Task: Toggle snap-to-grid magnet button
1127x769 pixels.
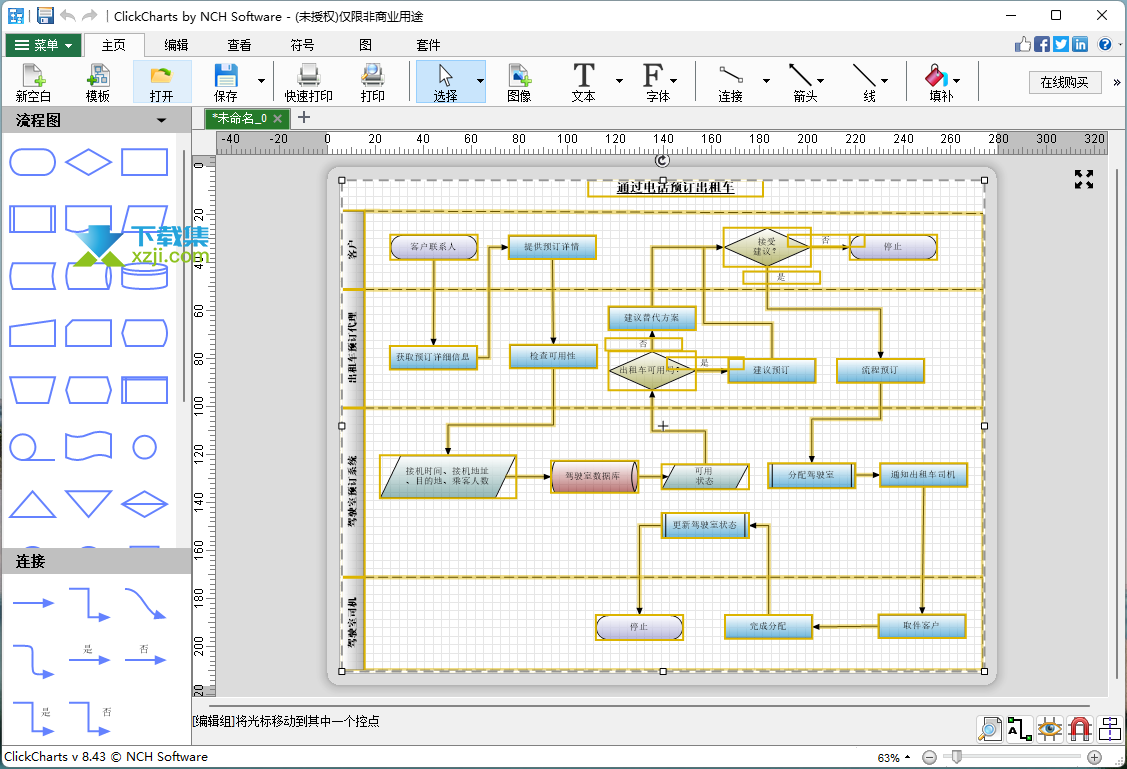Action: pyautogui.click(x=1080, y=729)
